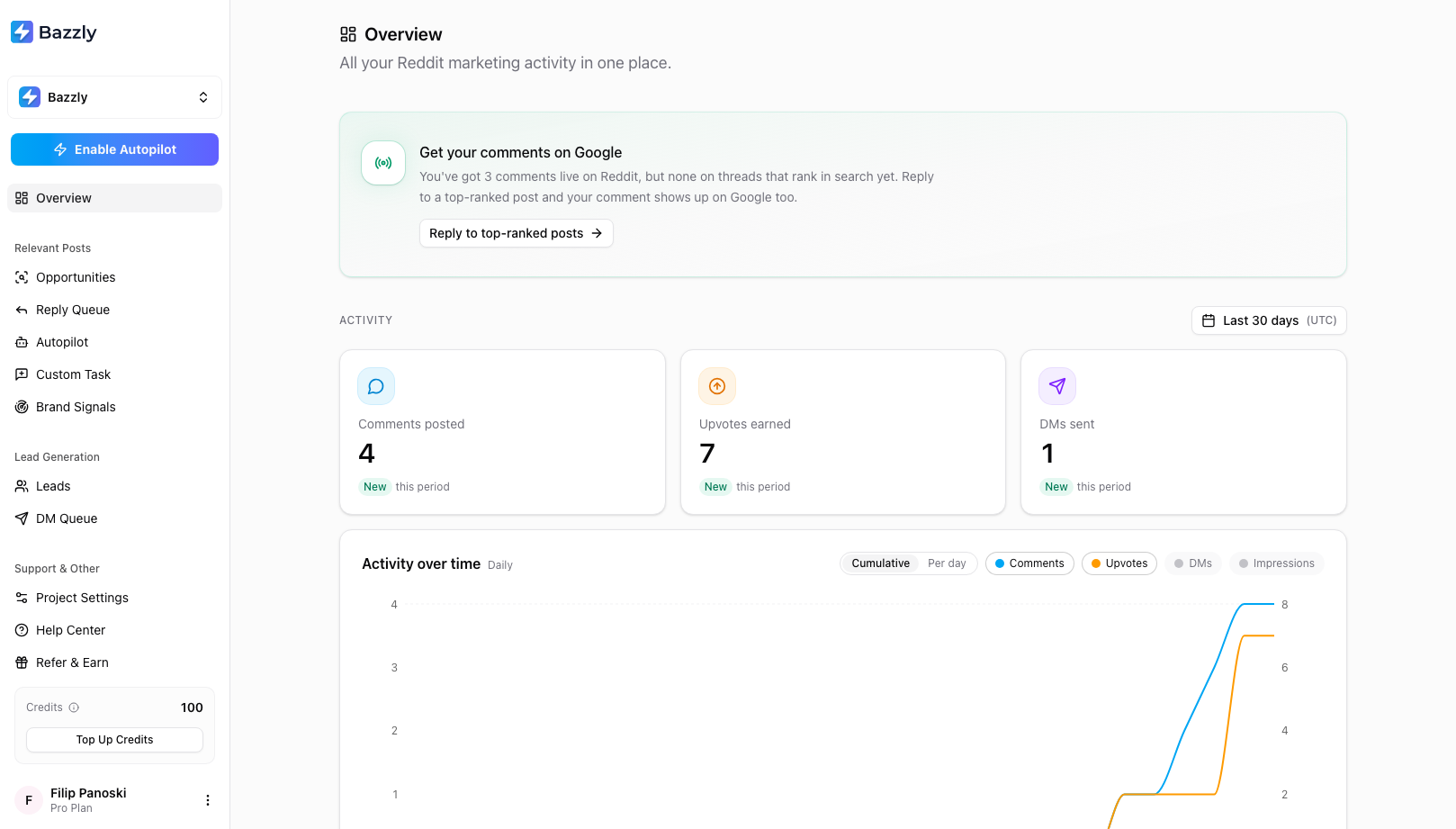Open Overview in the sidebar
This screenshot has height=829, width=1456.
pyautogui.click(x=114, y=198)
